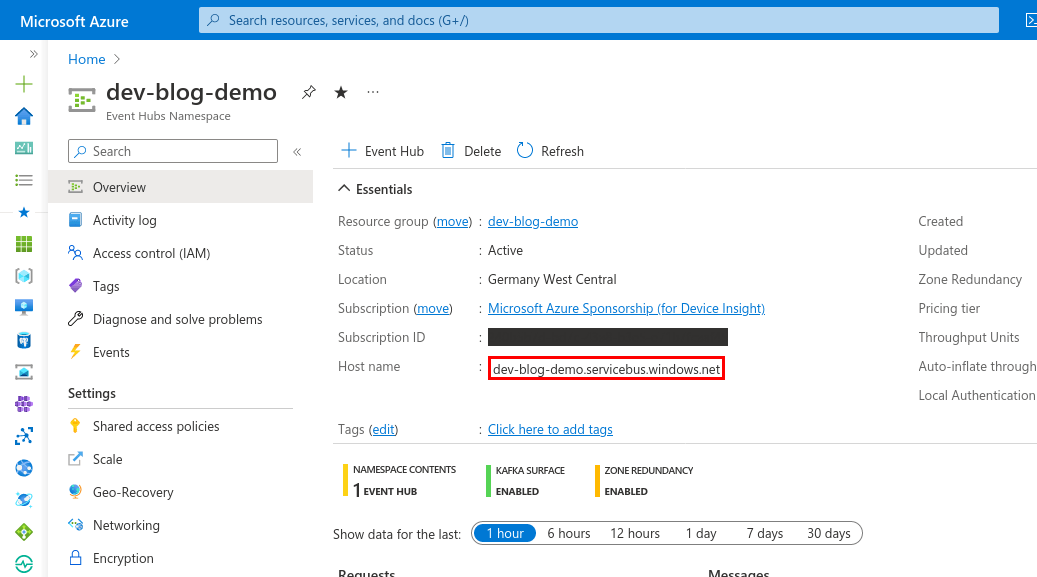Open the dev-blog-demo resource group link
Screen dimensions: 1037x577
tap(532, 221)
